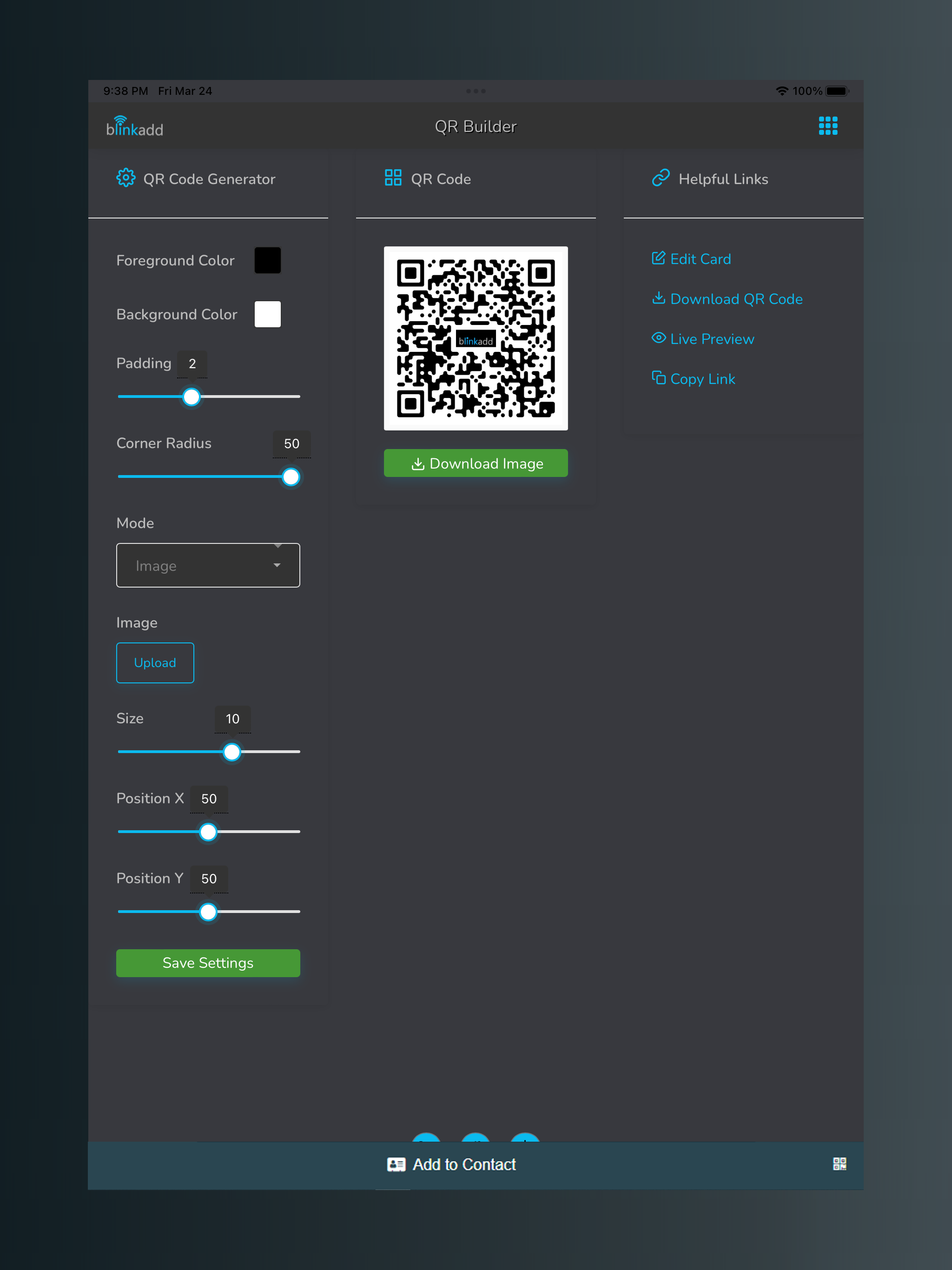Click the contact card icon in bottom bar

pos(396,1164)
